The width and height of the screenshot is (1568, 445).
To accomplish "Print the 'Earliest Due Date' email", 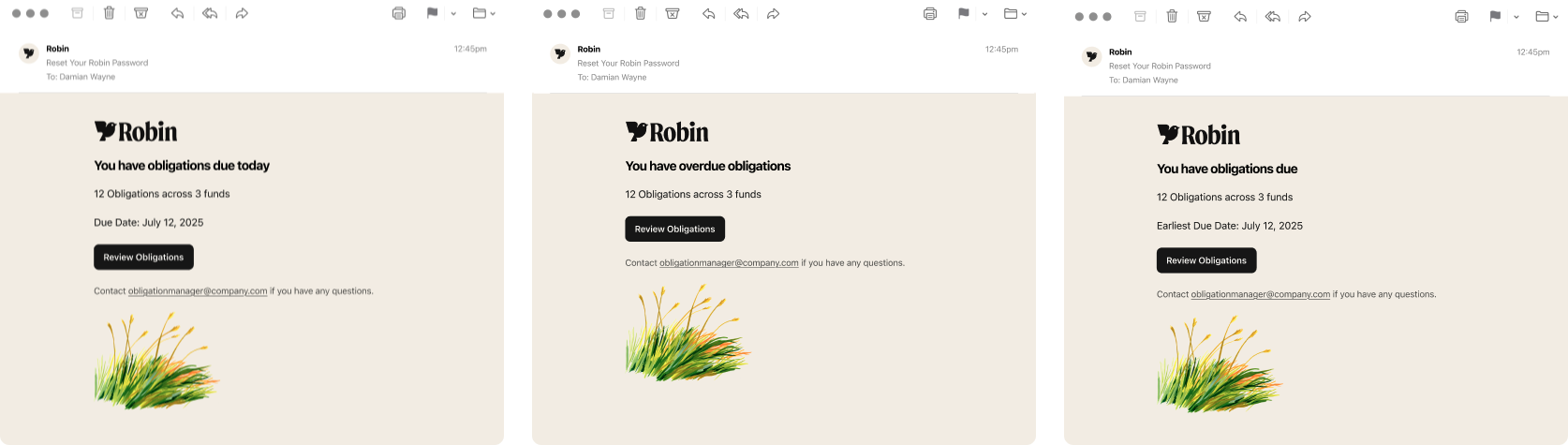I will click(x=1461, y=16).
